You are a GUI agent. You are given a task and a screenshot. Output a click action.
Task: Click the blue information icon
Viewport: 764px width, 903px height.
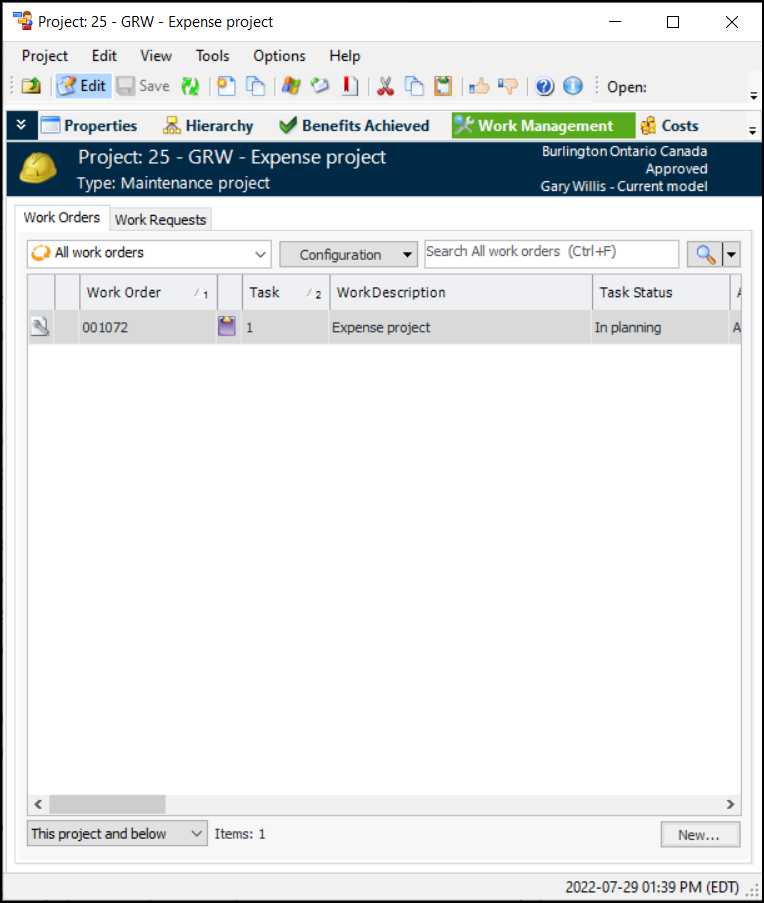[x=573, y=86]
